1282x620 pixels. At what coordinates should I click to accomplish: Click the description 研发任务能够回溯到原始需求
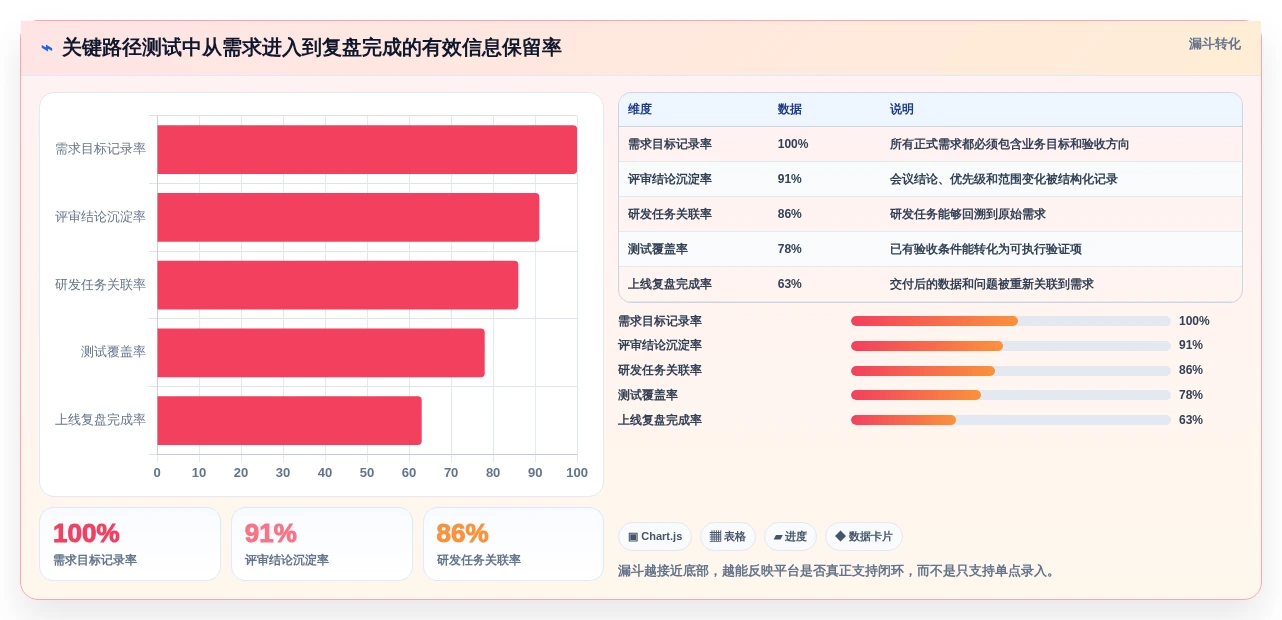(x=968, y=214)
